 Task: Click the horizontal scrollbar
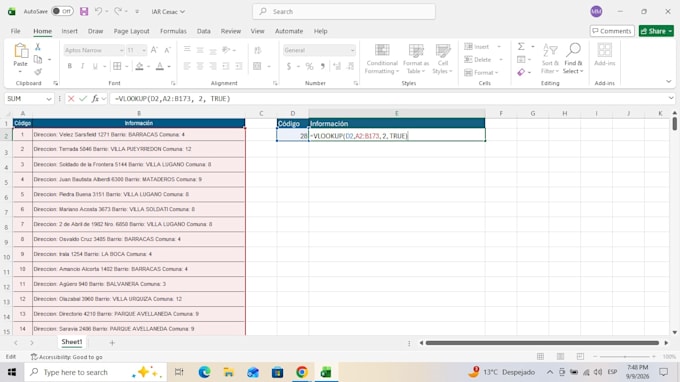(x=542, y=343)
